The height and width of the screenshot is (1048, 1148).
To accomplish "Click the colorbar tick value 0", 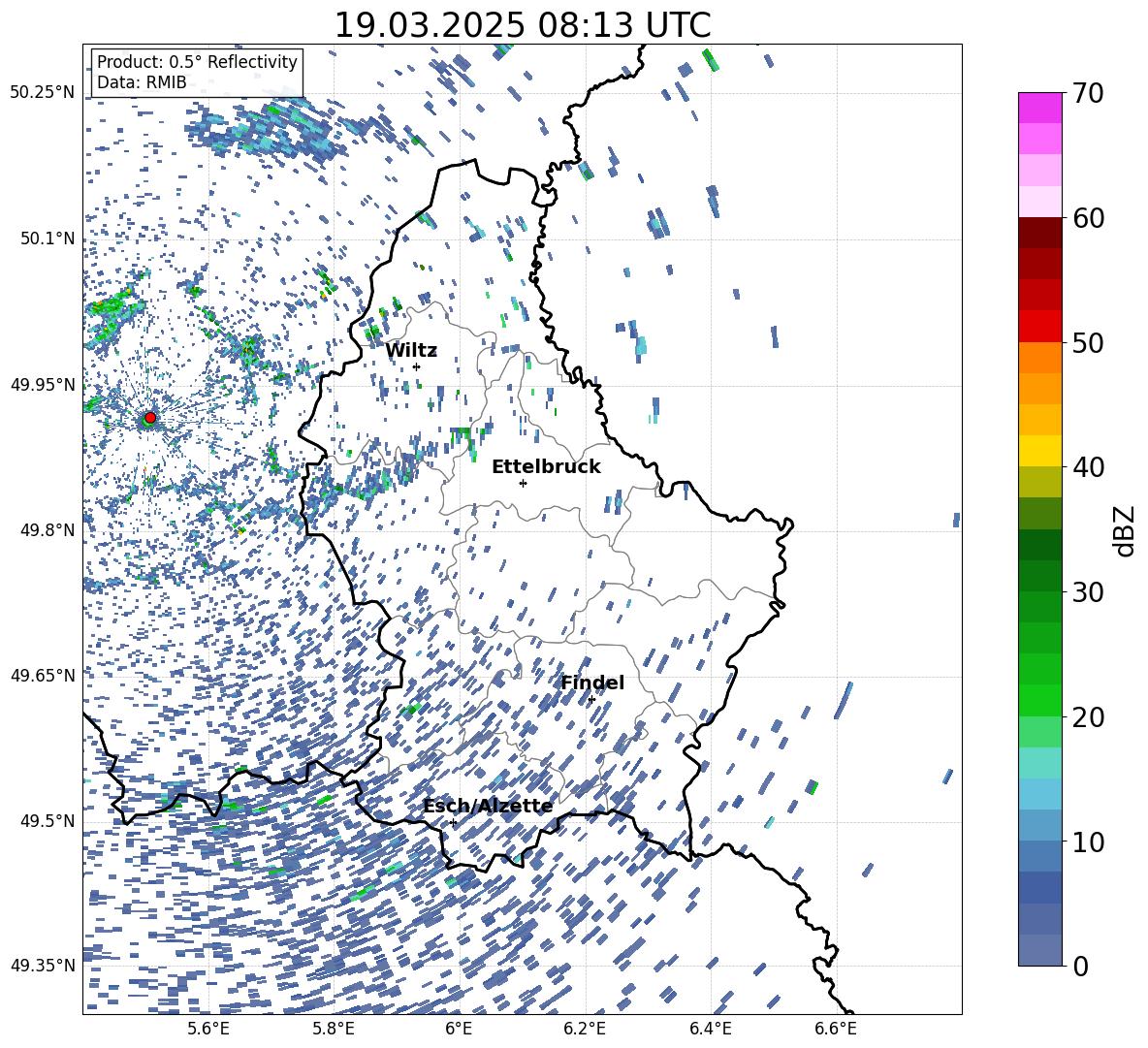I will (x=1080, y=966).
